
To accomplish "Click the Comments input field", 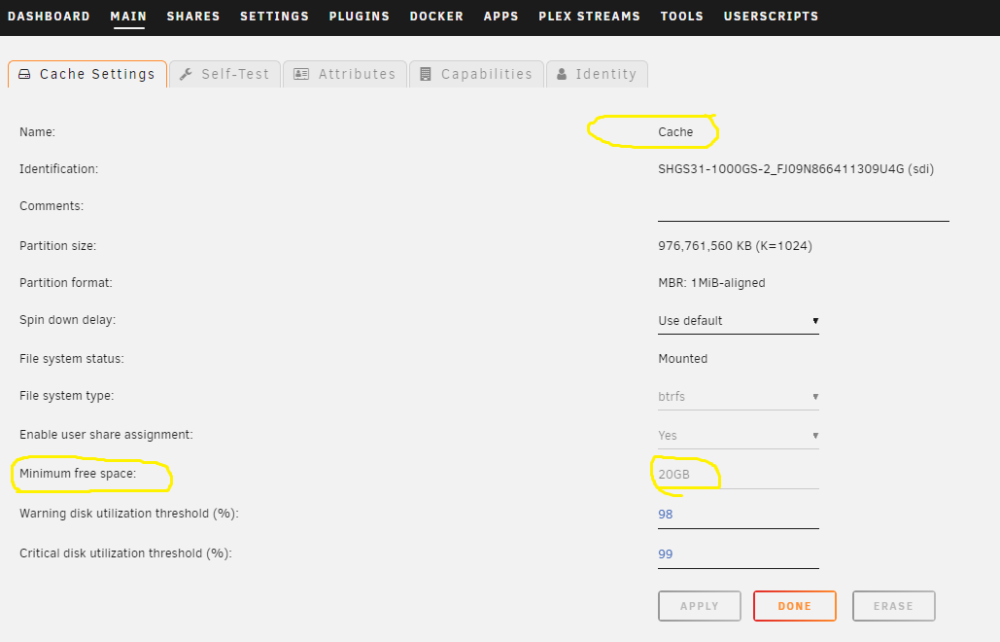I will (x=803, y=209).
